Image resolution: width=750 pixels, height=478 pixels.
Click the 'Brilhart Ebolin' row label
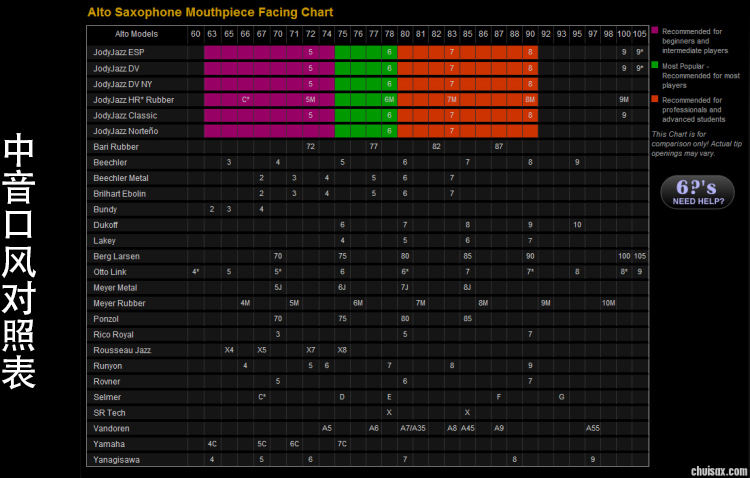click(x=119, y=194)
